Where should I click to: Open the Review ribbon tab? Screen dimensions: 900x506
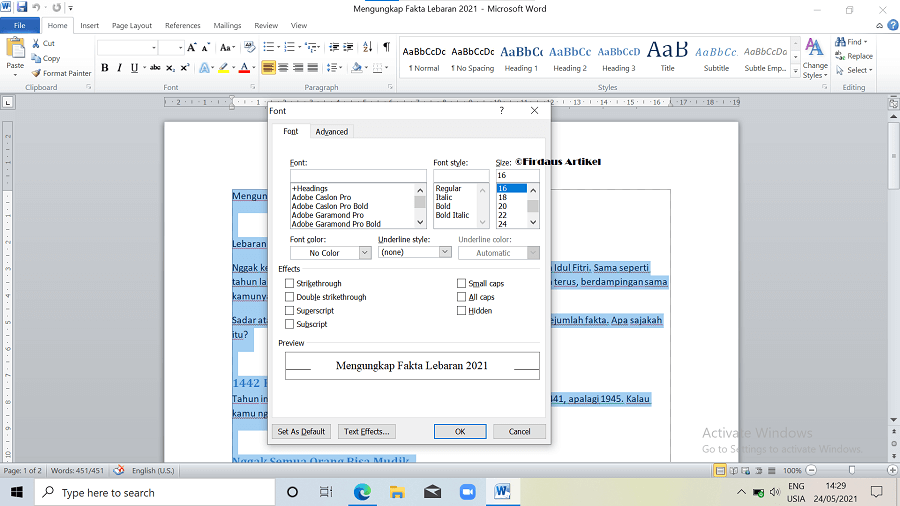[x=266, y=25]
